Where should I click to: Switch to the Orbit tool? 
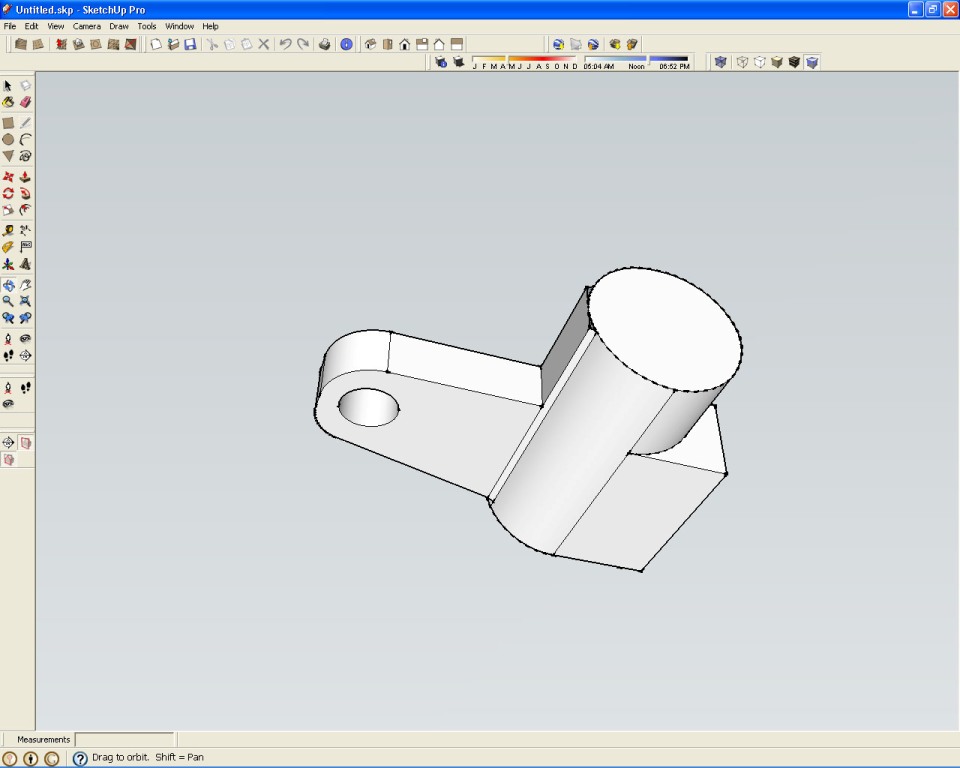8,285
